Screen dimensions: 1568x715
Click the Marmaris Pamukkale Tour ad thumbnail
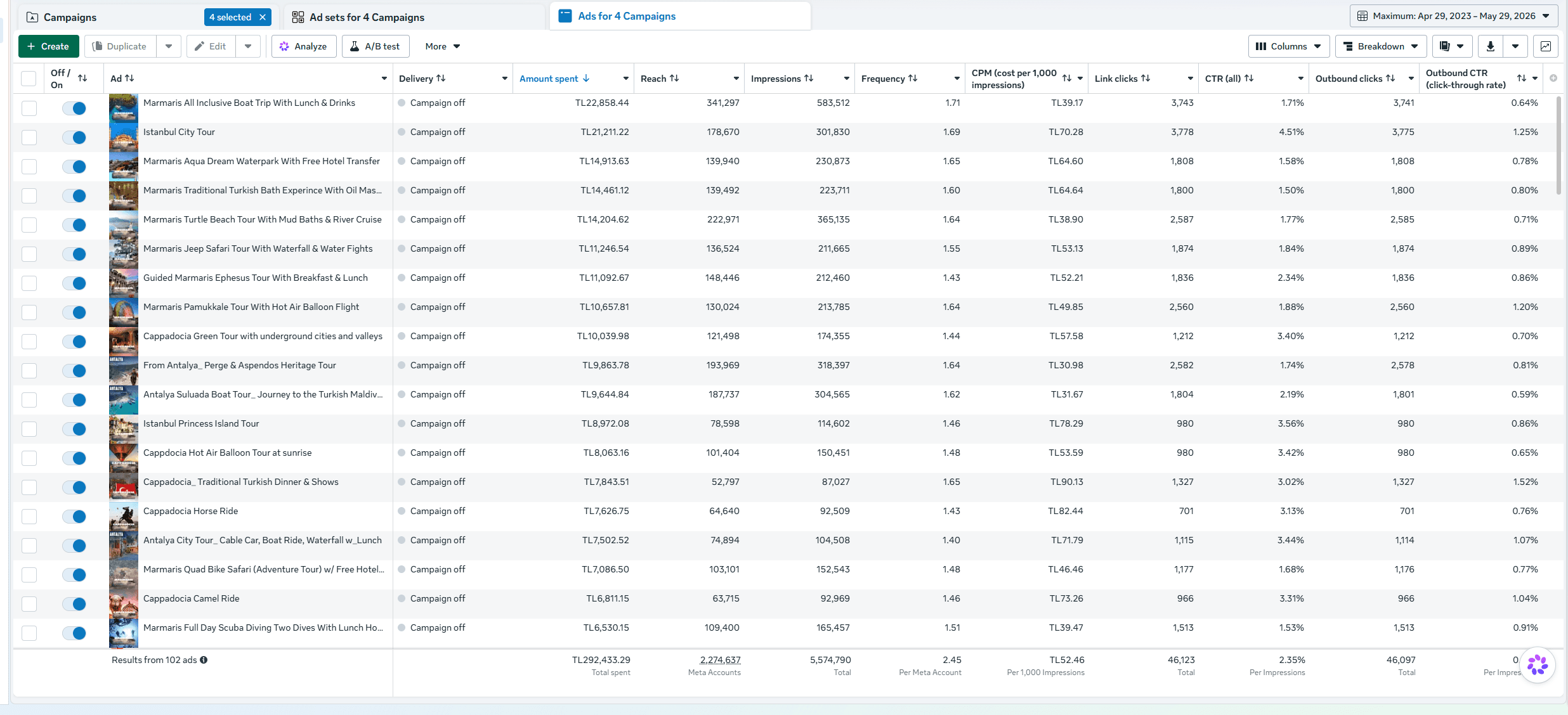click(x=123, y=312)
